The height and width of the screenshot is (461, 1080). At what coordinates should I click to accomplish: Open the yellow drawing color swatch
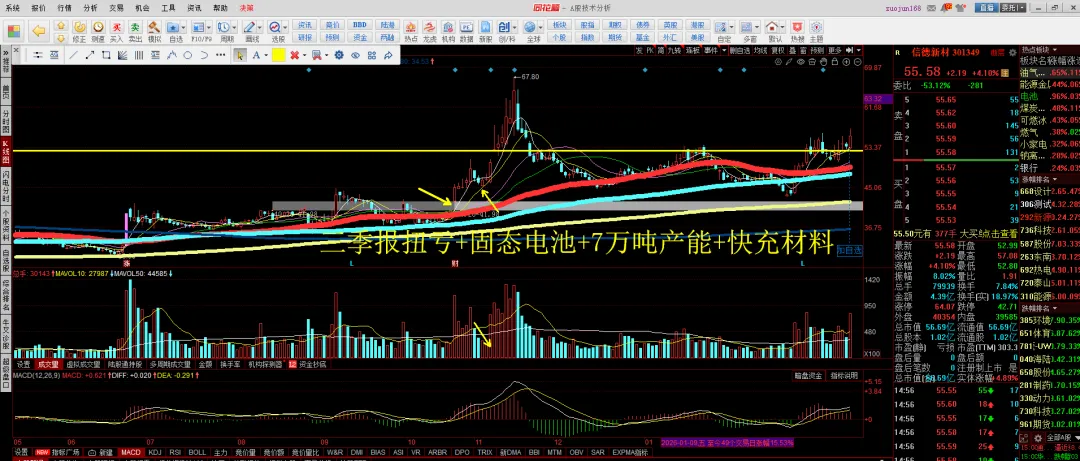pos(279,55)
